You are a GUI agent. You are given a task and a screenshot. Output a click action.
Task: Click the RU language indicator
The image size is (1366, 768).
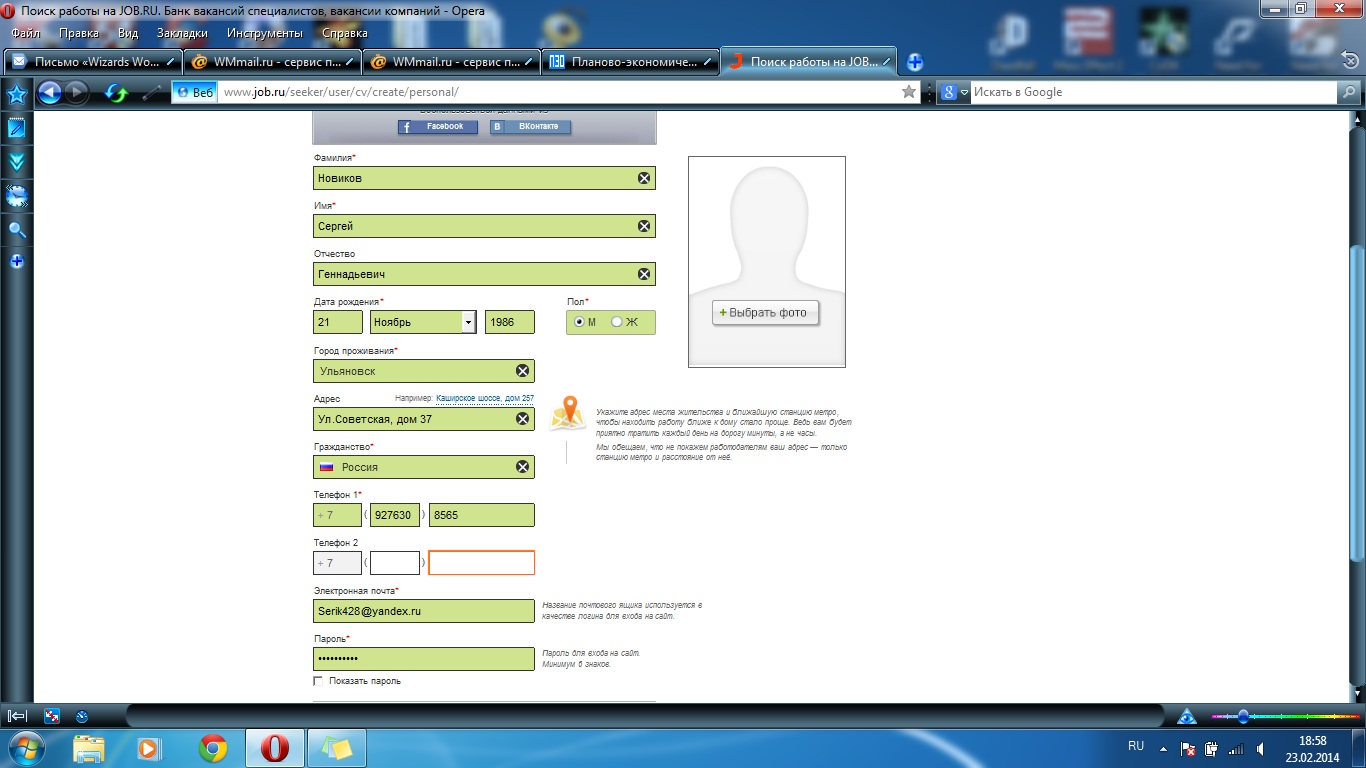click(1136, 747)
